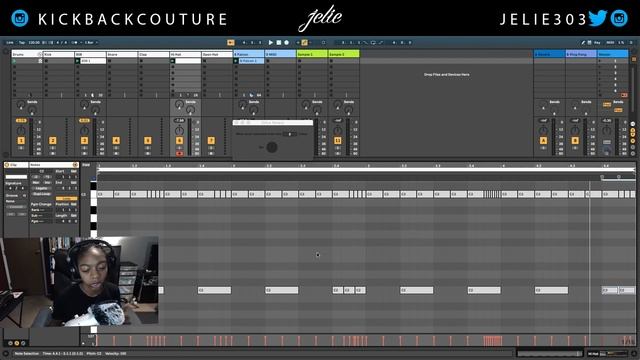Toggle Draw Mode pencil icon
This screenshot has height=360, width=640.
[x=583, y=42]
